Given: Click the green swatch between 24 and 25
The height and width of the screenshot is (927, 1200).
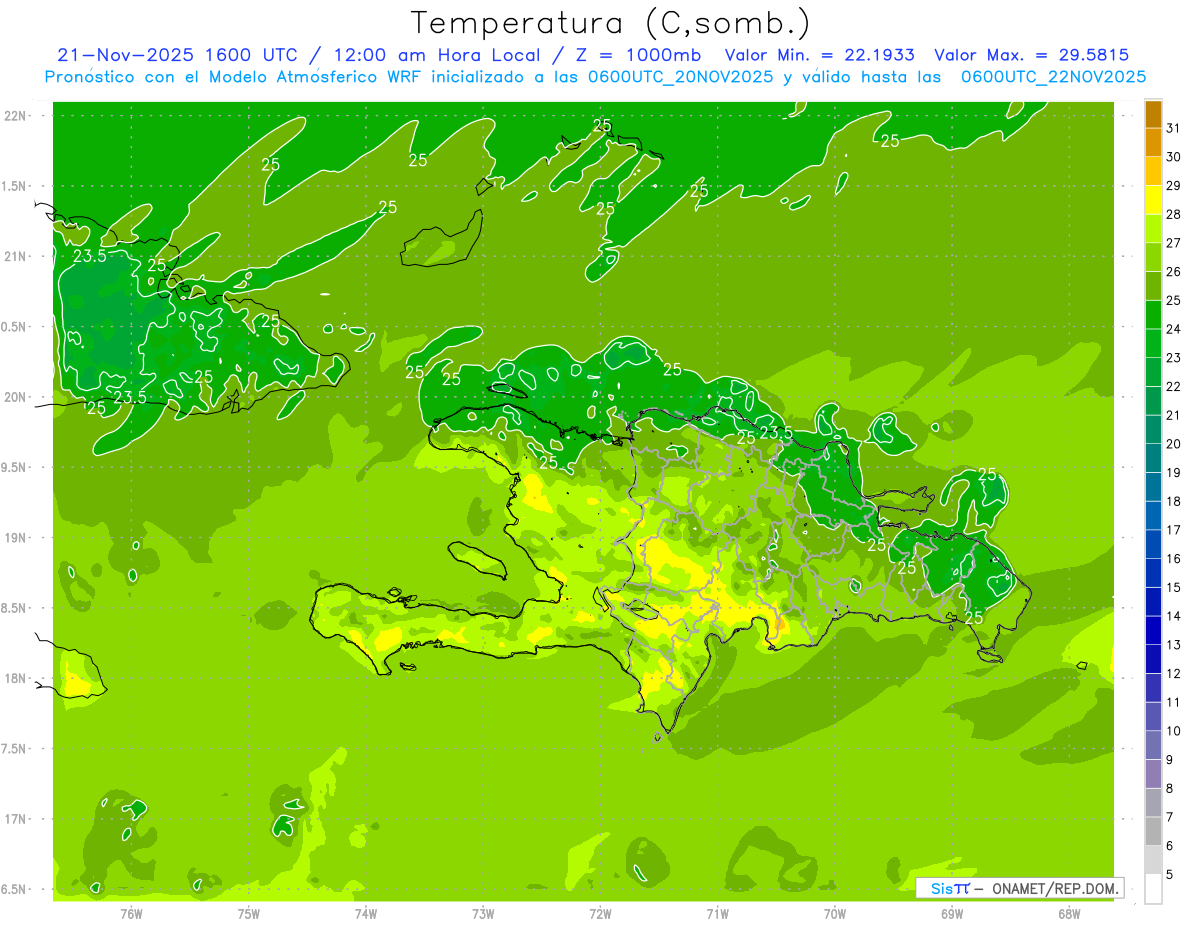Looking at the screenshot, I should (x=1153, y=315).
